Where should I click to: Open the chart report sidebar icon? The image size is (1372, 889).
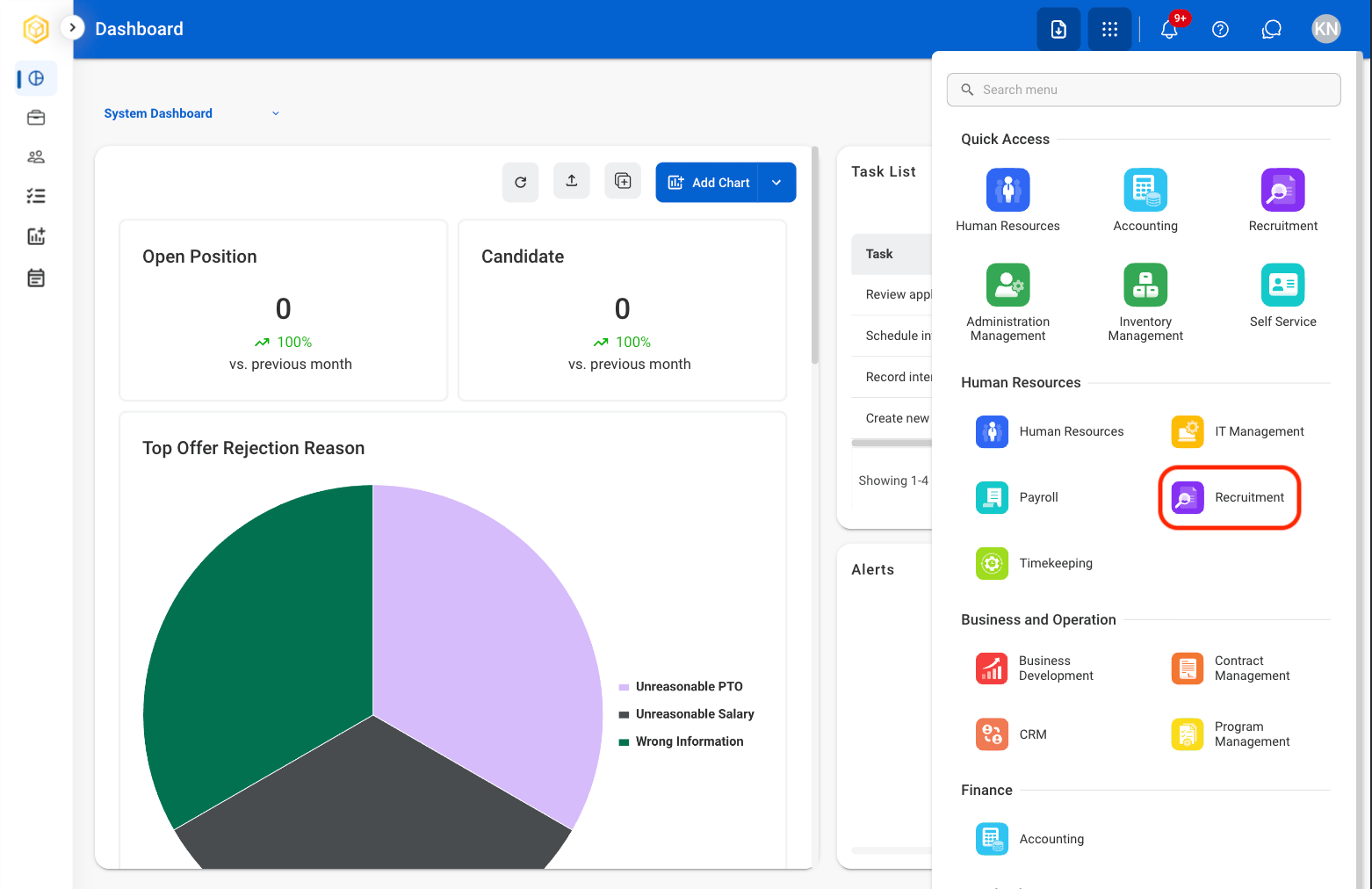click(36, 235)
